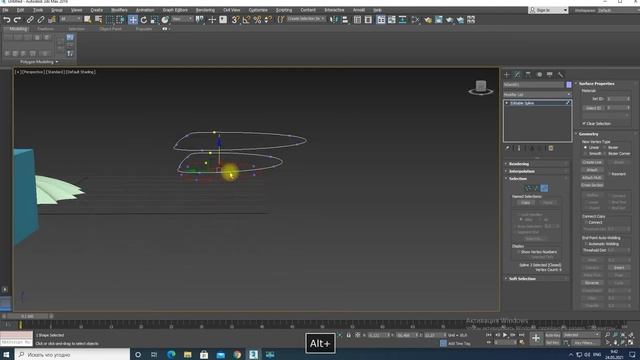Click the Create Line button
The image size is (640, 360).
(x=592, y=162)
